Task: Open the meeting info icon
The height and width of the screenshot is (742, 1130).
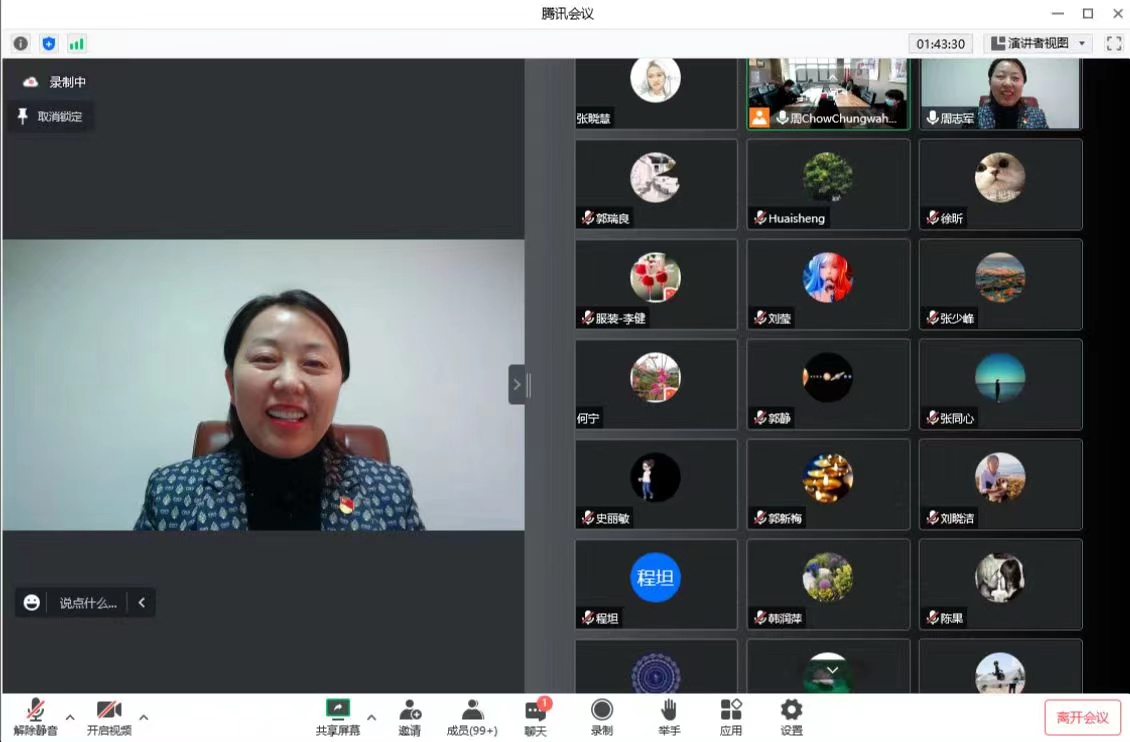Action: pyautogui.click(x=20, y=44)
